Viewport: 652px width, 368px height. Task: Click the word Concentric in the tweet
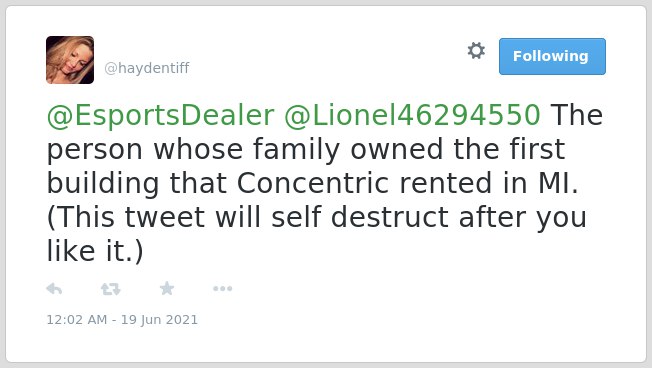(x=313, y=183)
